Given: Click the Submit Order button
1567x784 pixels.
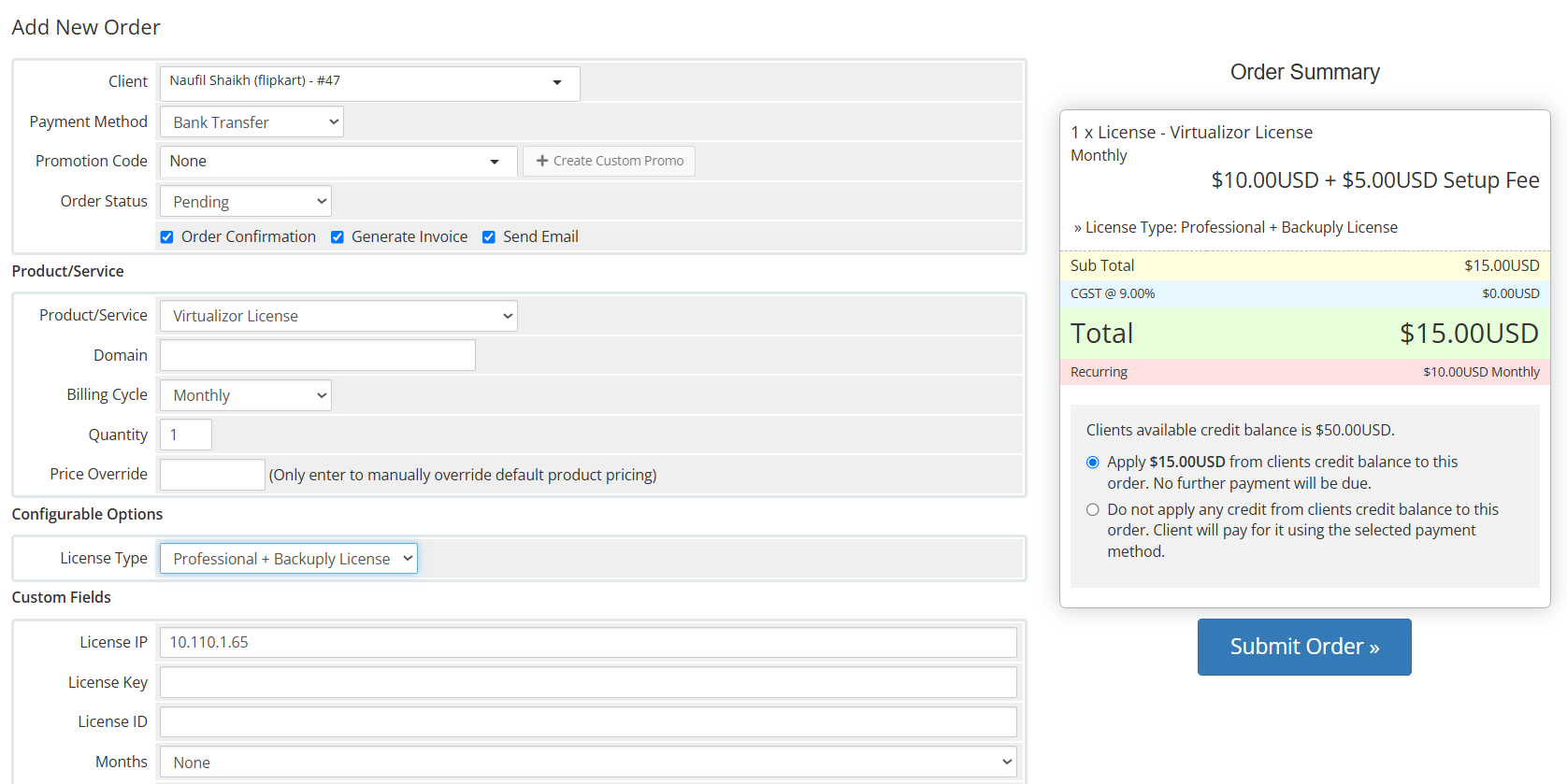Looking at the screenshot, I should point(1304,647).
